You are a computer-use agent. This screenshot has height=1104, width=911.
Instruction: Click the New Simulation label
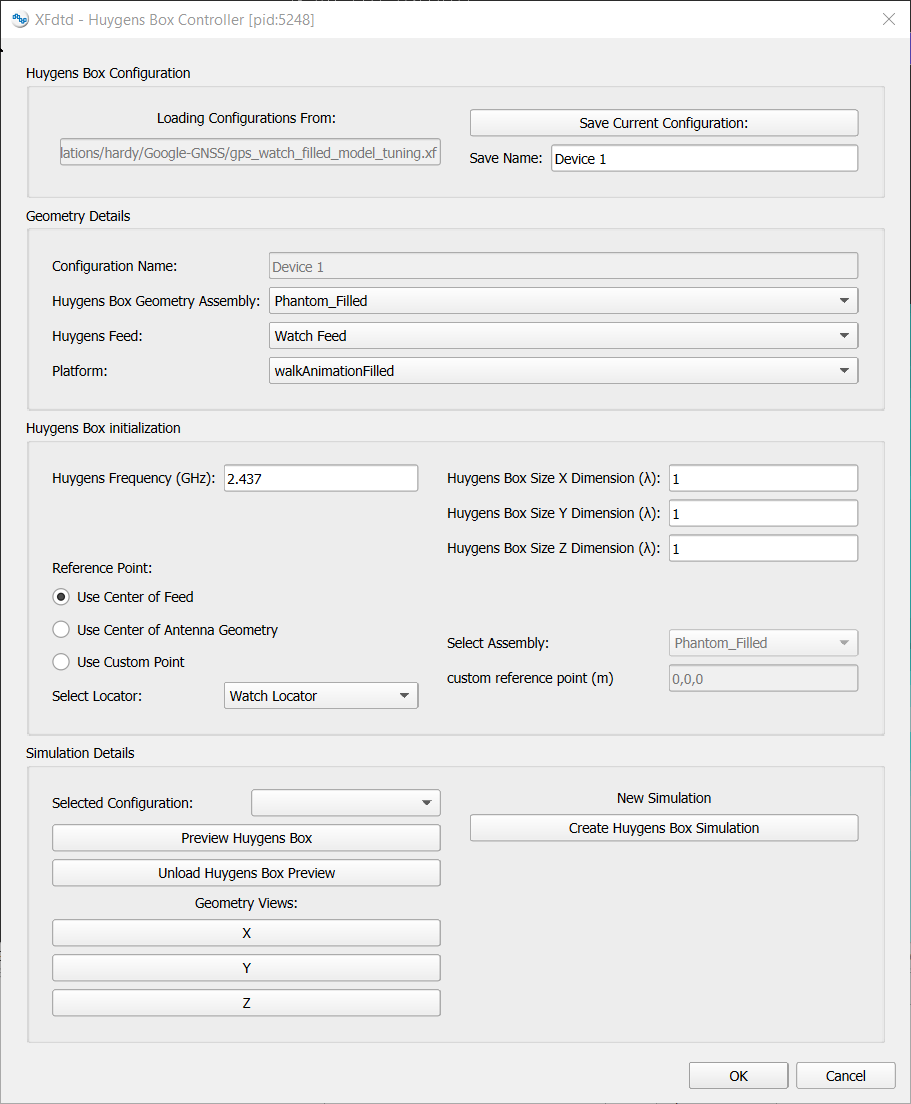click(x=664, y=798)
